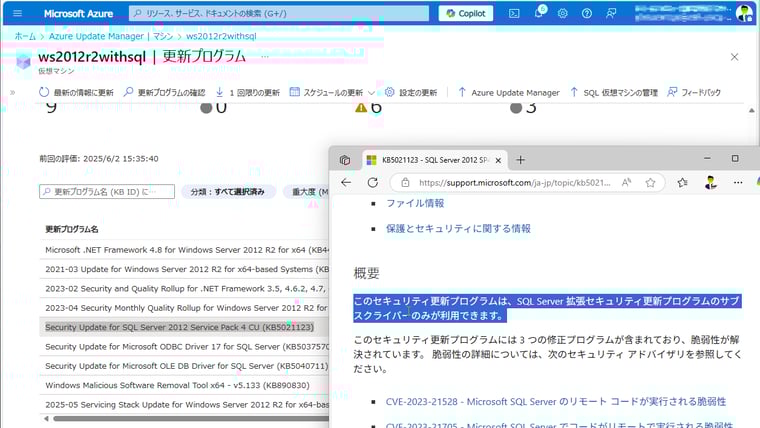
Task: Click the 概要 heading
Action: [x=366, y=273]
